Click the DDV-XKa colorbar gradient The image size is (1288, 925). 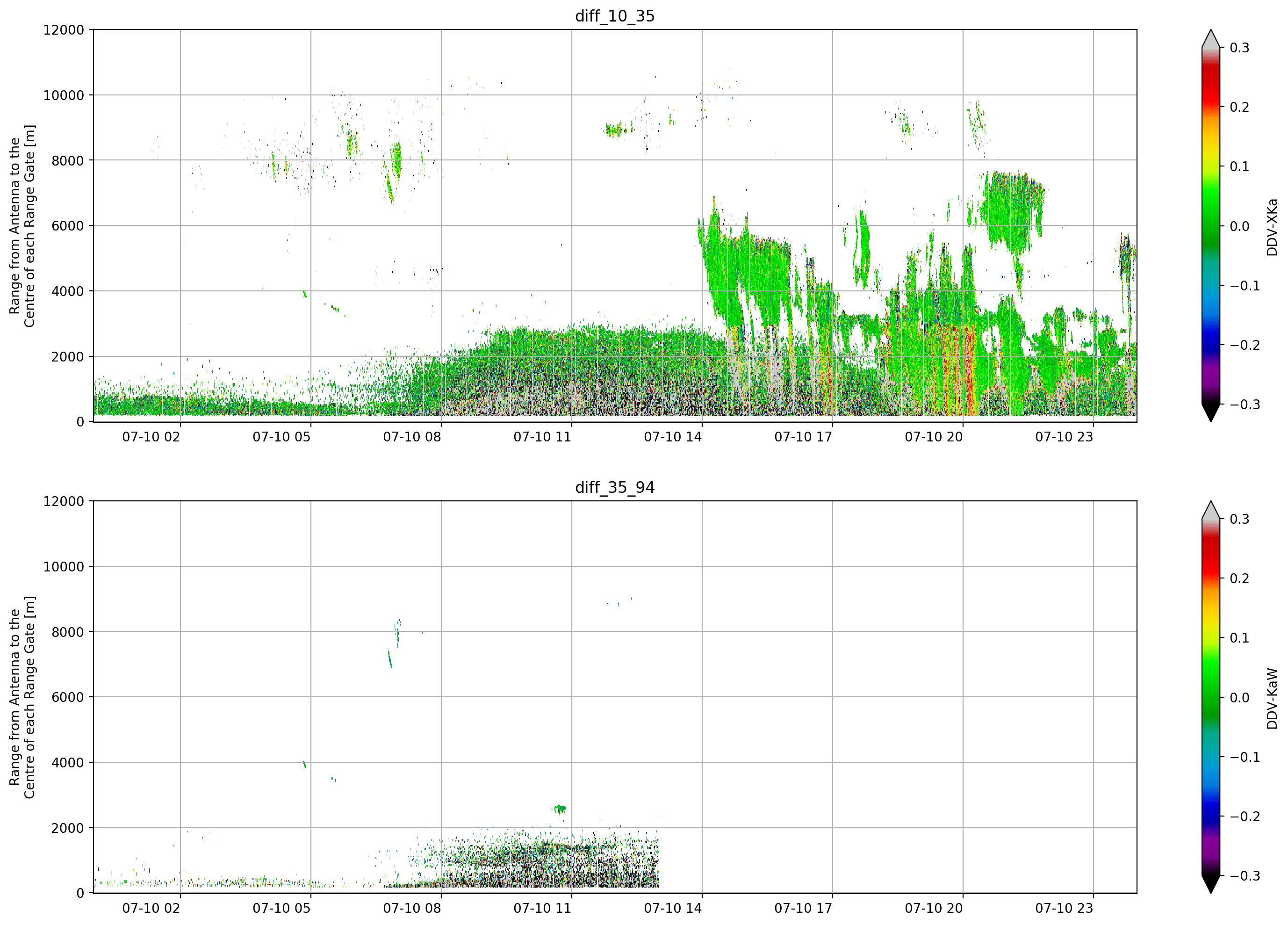pyautogui.click(x=1211, y=225)
